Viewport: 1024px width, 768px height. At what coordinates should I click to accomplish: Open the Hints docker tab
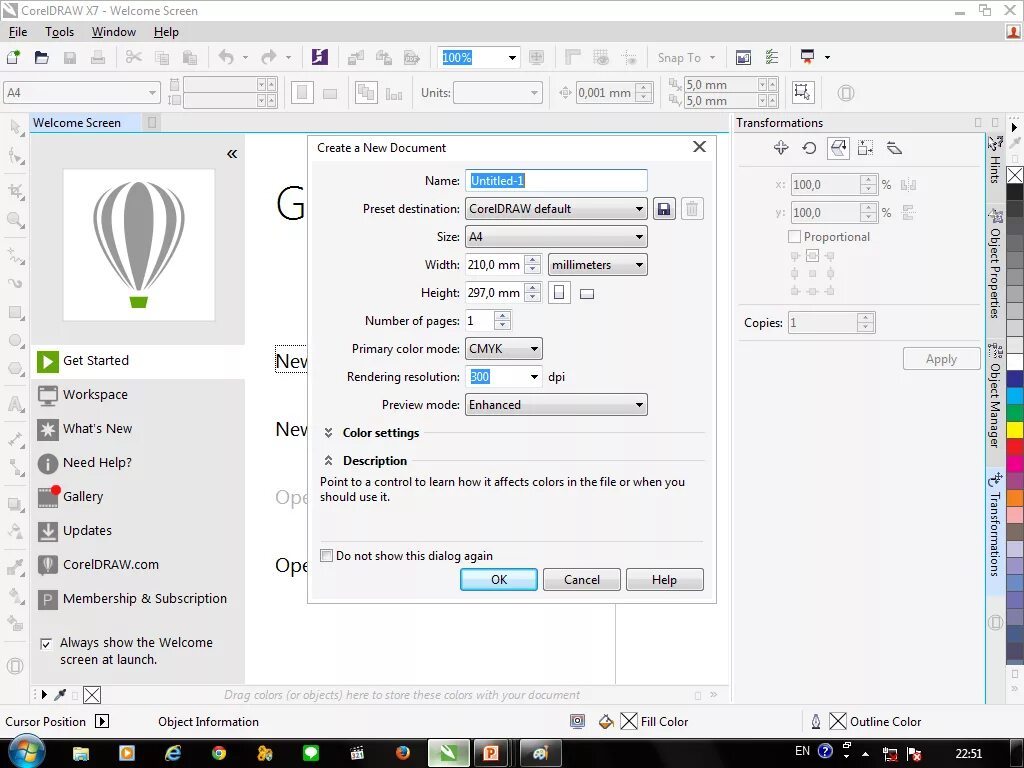pyautogui.click(x=995, y=160)
